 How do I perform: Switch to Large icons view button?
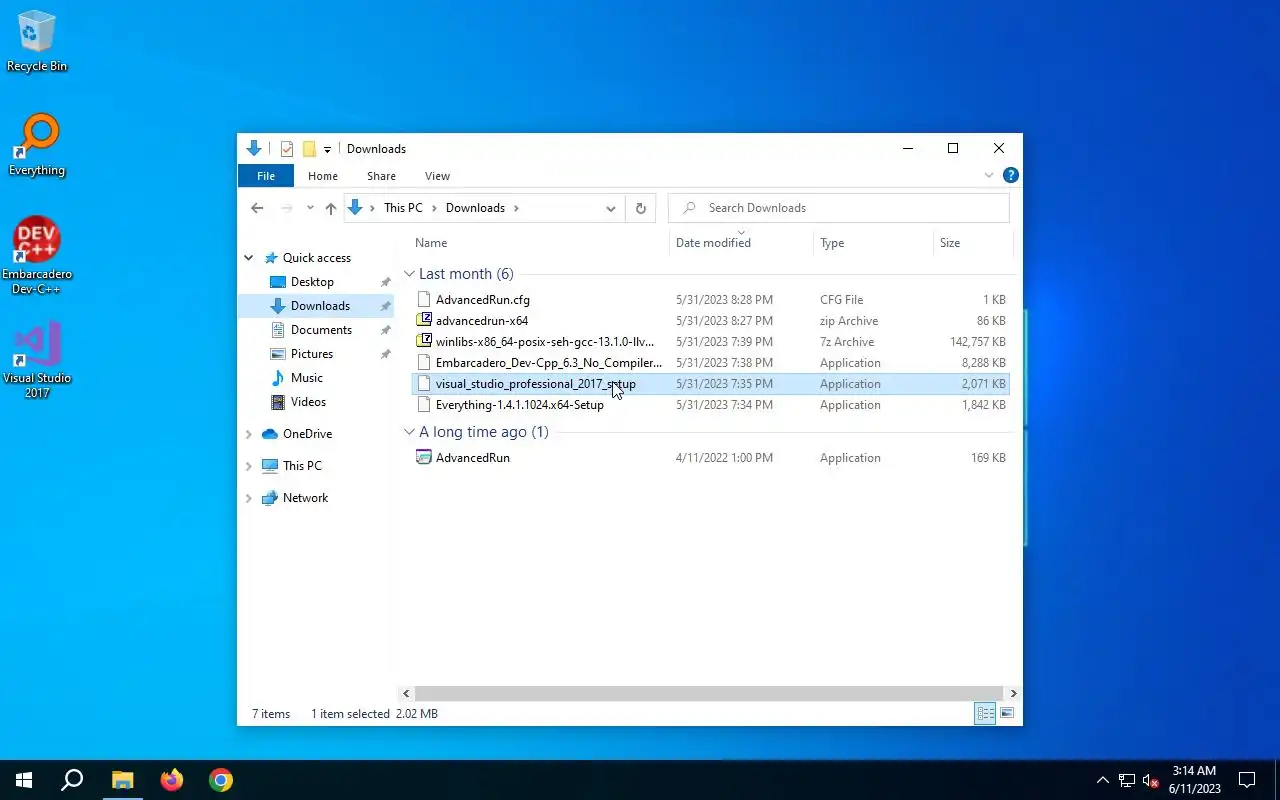1007,713
